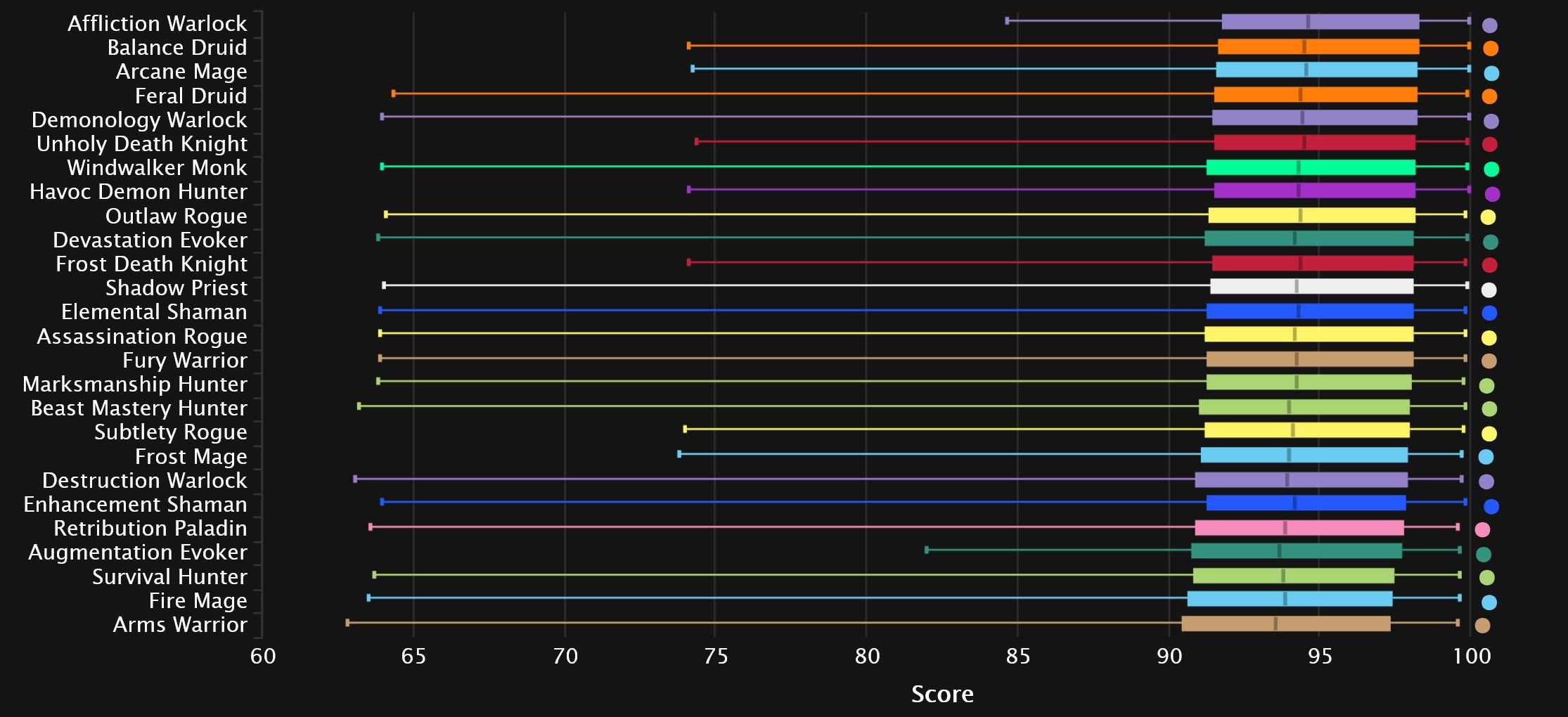The width and height of the screenshot is (1568, 717).
Task: Click the Arcane Mage light-blue outlier dot
Action: point(1491,73)
